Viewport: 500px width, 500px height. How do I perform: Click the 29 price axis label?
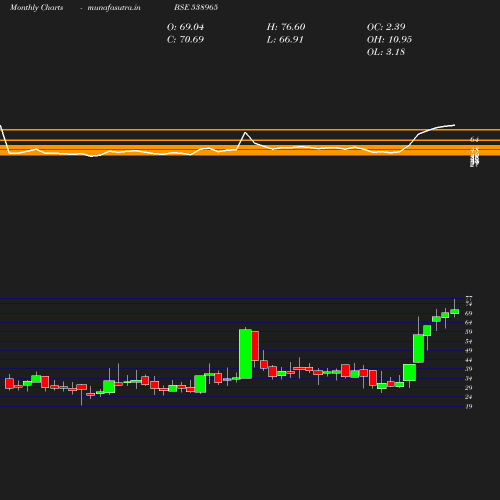469,388
